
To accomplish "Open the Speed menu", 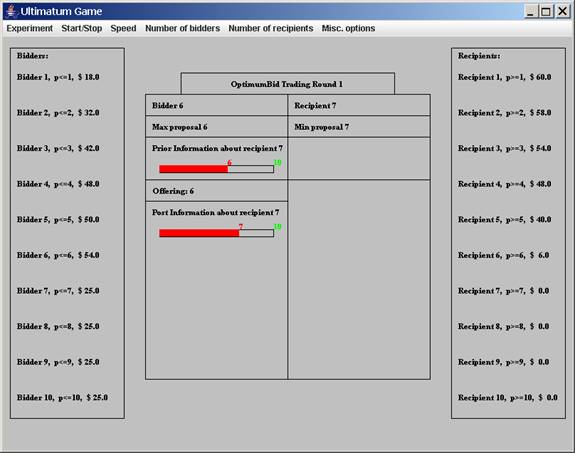I will pos(123,28).
